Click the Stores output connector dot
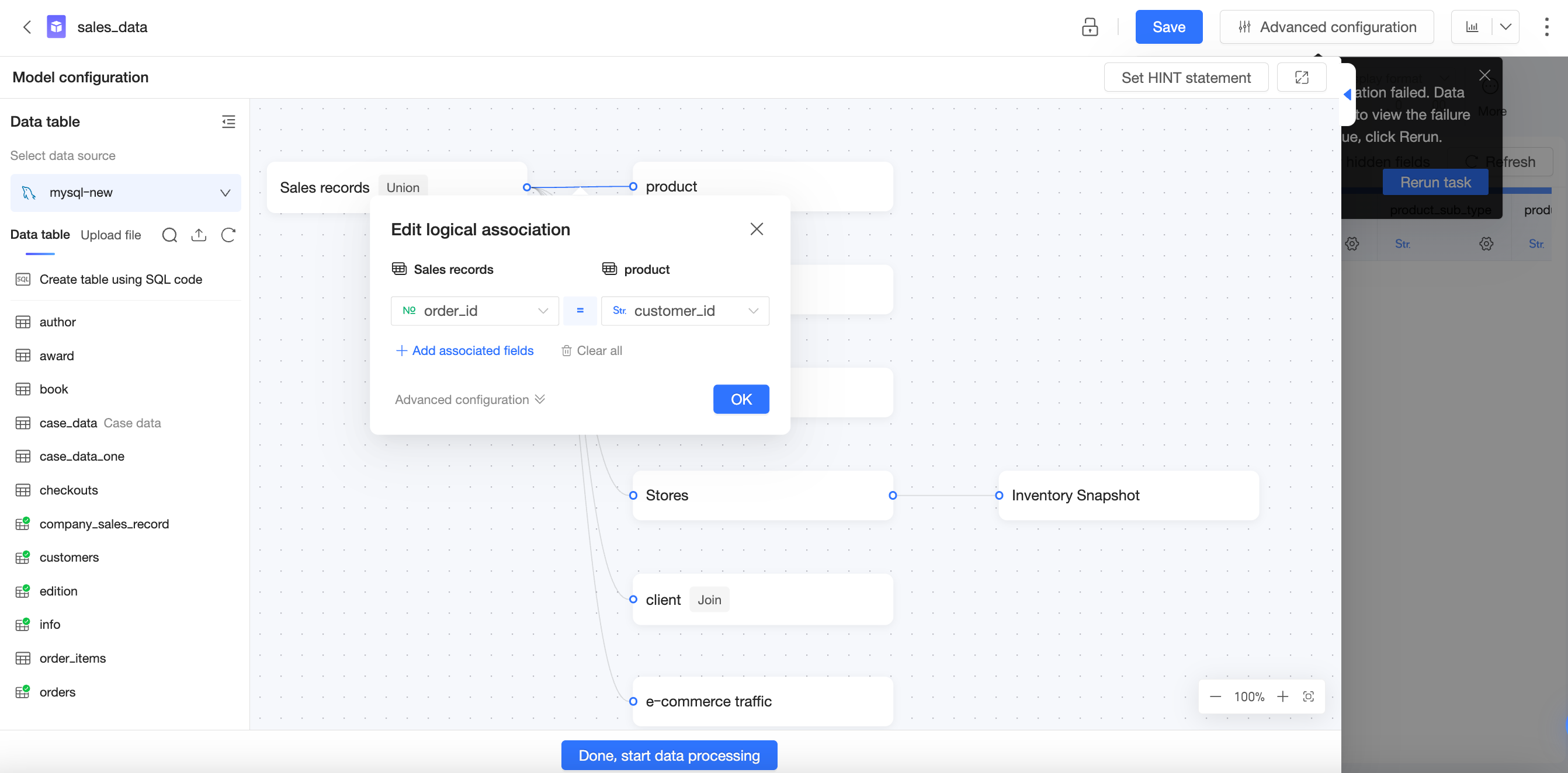 coord(893,496)
